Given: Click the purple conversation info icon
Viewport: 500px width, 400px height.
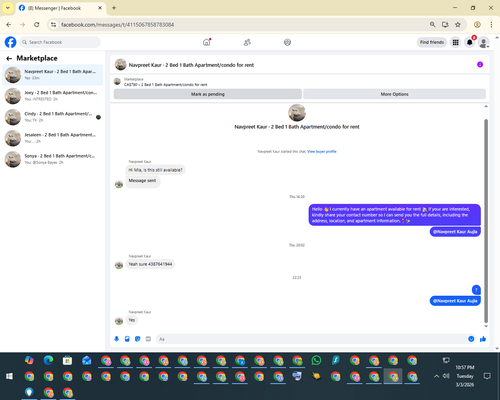Looking at the screenshot, I should 480,64.
